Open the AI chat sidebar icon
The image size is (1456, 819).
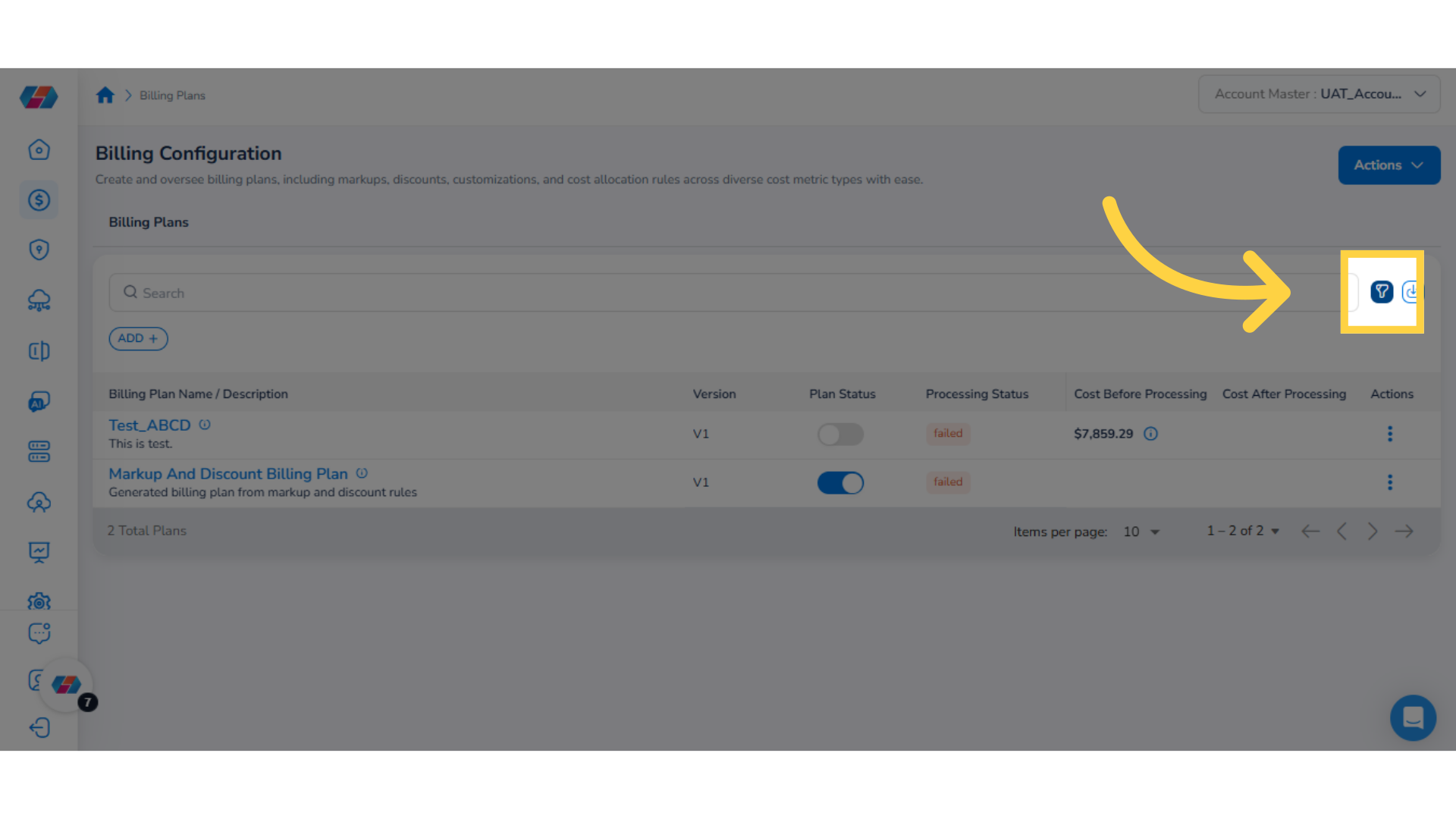click(x=39, y=401)
